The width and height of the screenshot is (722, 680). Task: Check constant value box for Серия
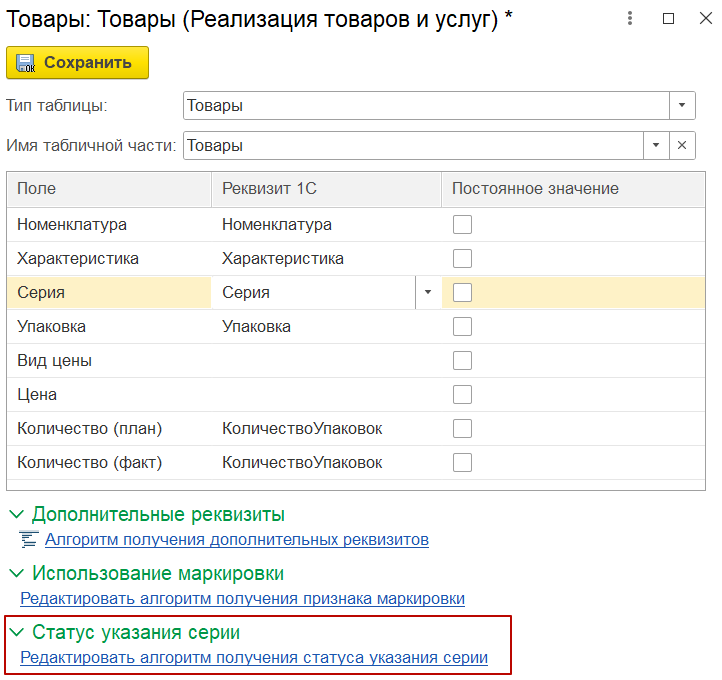[x=462, y=293]
